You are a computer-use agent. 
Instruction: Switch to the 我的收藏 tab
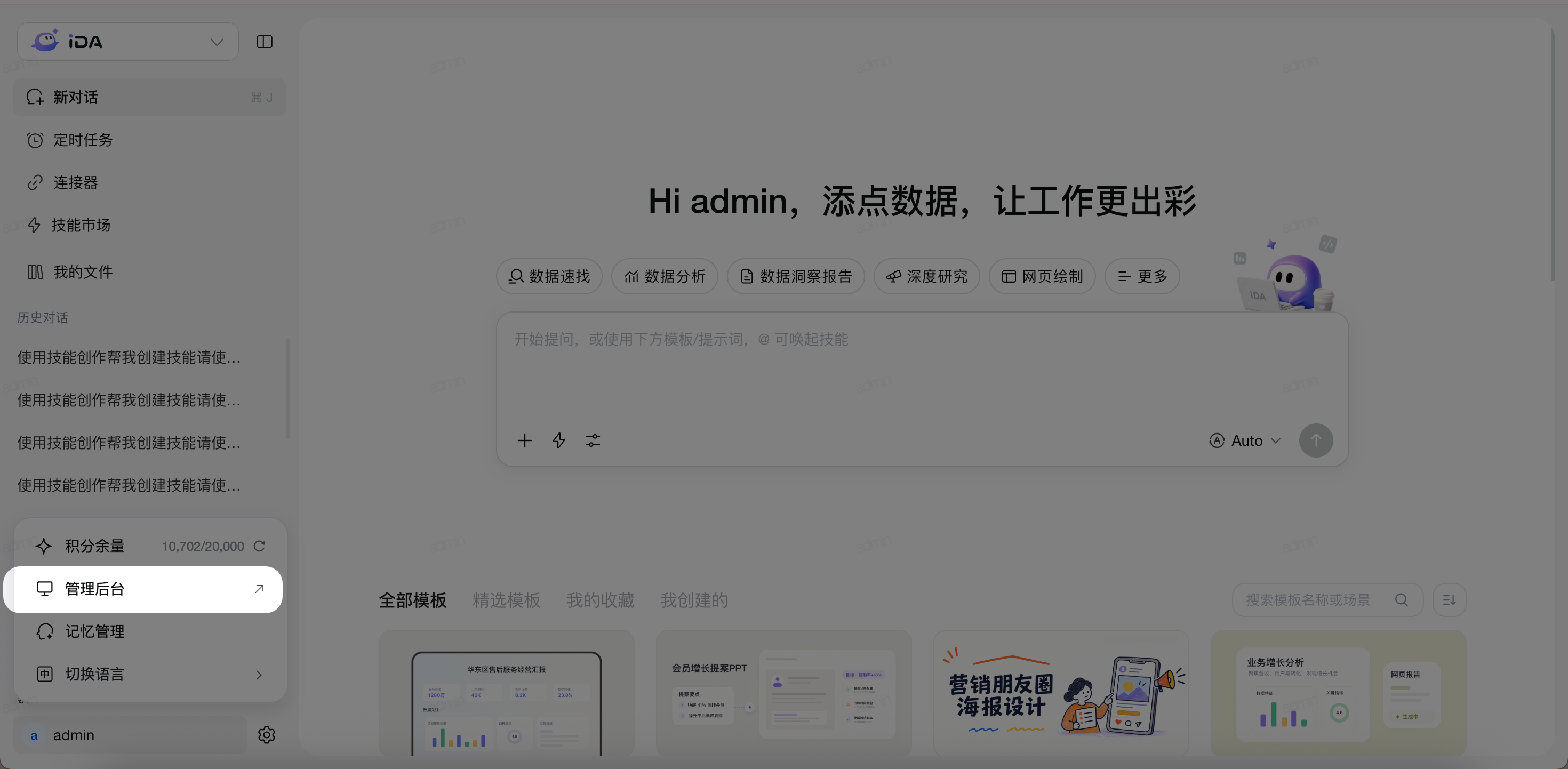[x=600, y=600]
